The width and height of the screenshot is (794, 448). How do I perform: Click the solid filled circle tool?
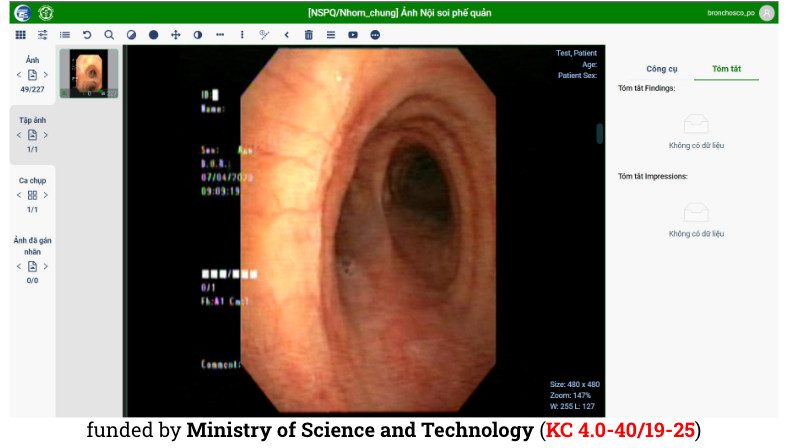click(x=153, y=34)
